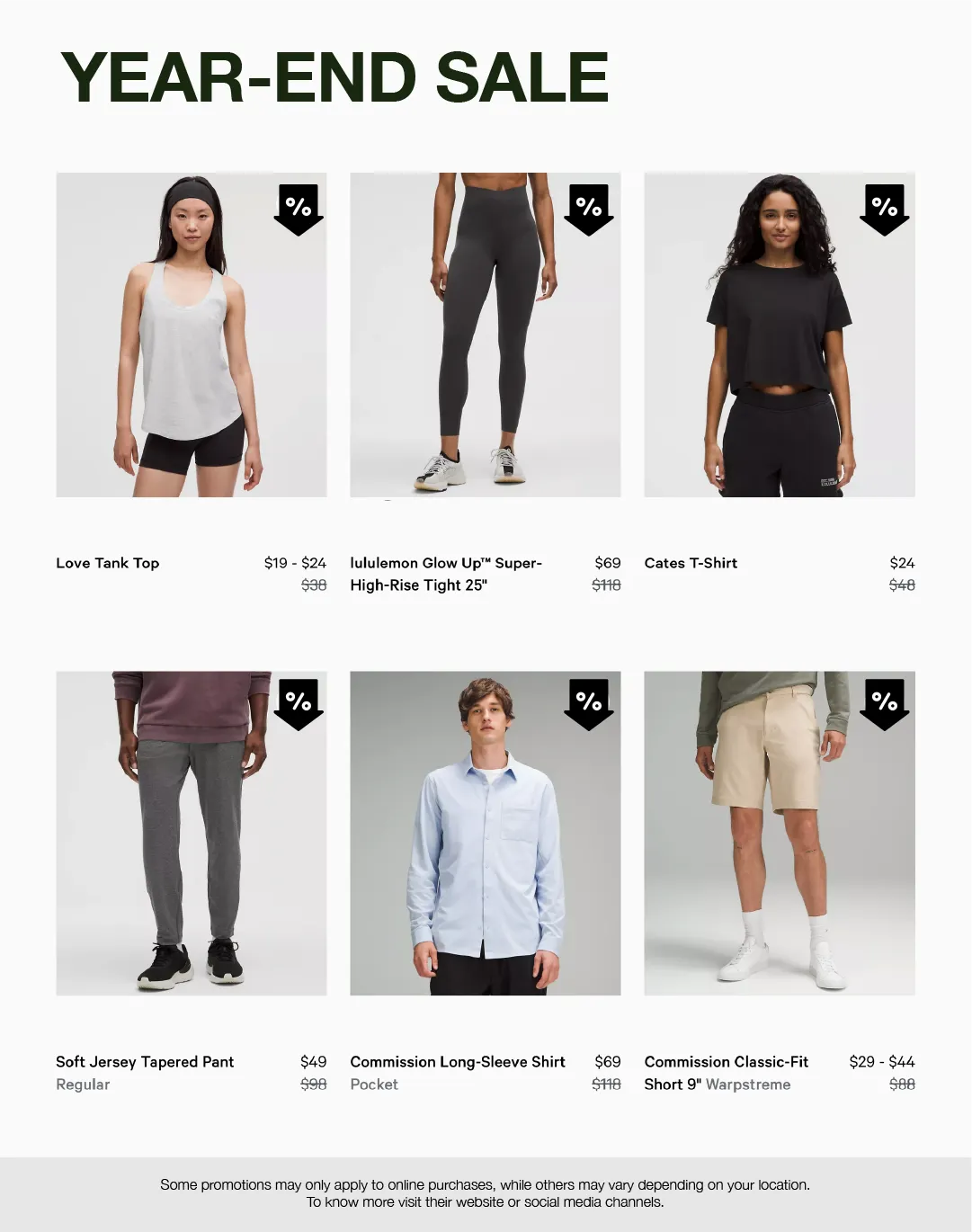
Task: Click the sale badge on Commission Classic-Fit Short
Action: 885,704
